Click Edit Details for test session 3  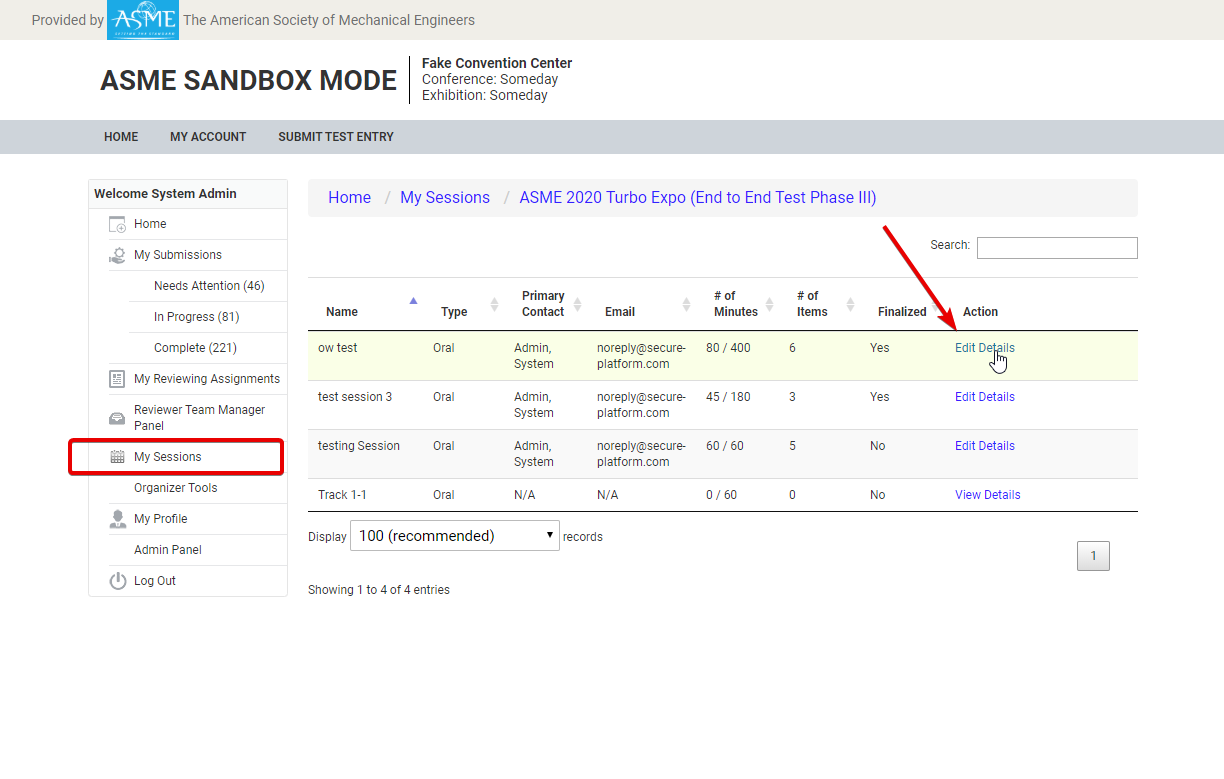pos(984,397)
